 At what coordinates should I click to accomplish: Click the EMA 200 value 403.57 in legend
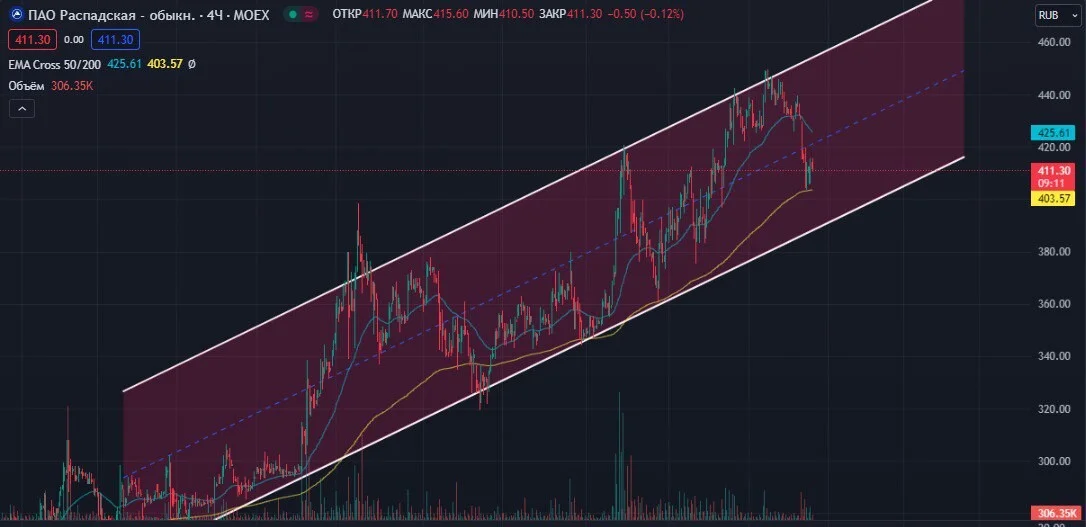pyautogui.click(x=165, y=64)
